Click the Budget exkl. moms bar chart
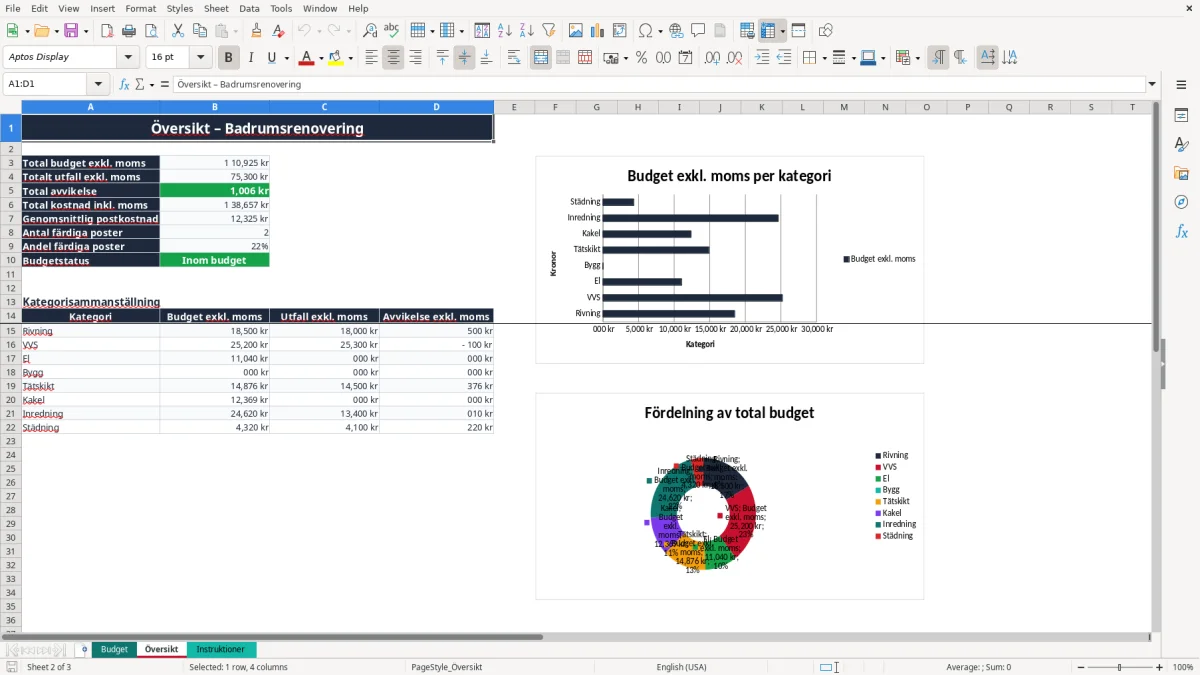Viewport: 1200px width, 675px height. click(x=729, y=259)
